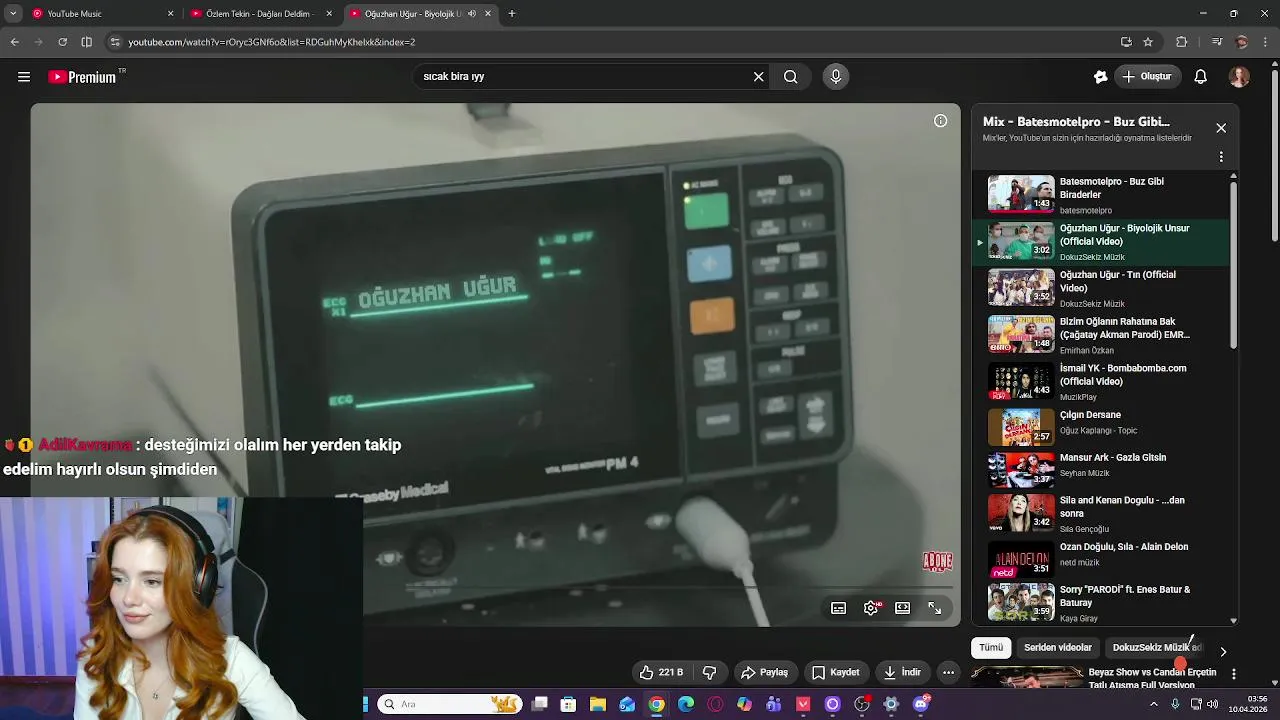Open browser extensions puzzle icon

point(1182,42)
